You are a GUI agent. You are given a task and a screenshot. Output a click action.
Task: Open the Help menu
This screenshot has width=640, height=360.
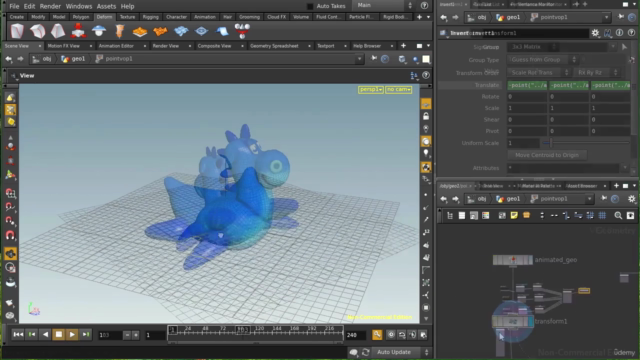[x=127, y=6]
